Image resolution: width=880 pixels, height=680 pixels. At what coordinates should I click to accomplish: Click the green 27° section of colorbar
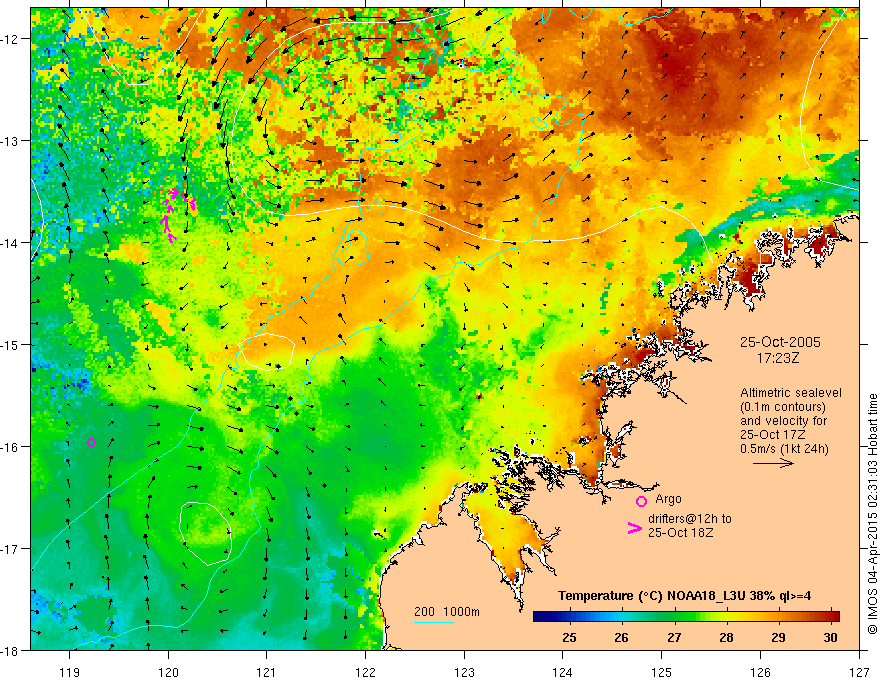click(674, 616)
